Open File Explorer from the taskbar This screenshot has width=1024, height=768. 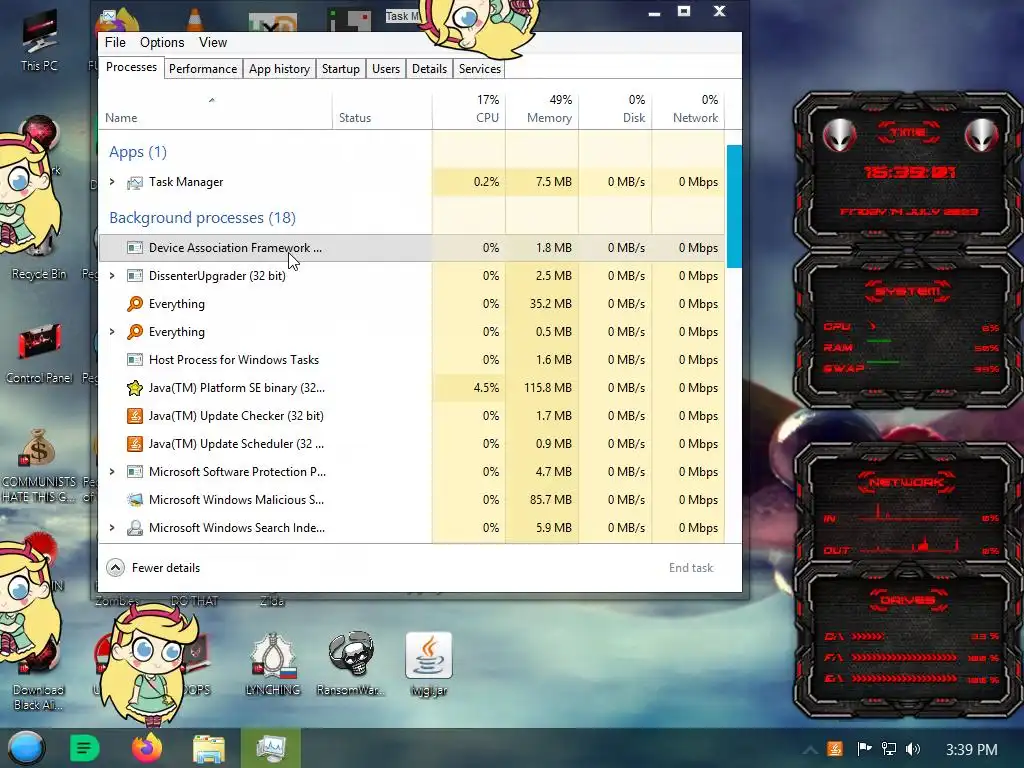(x=209, y=748)
